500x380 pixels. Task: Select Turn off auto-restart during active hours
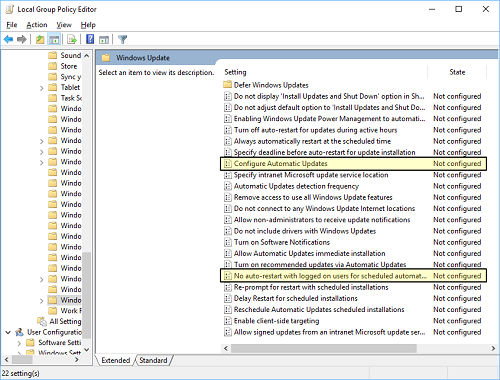pyautogui.click(x=353, y=130)
